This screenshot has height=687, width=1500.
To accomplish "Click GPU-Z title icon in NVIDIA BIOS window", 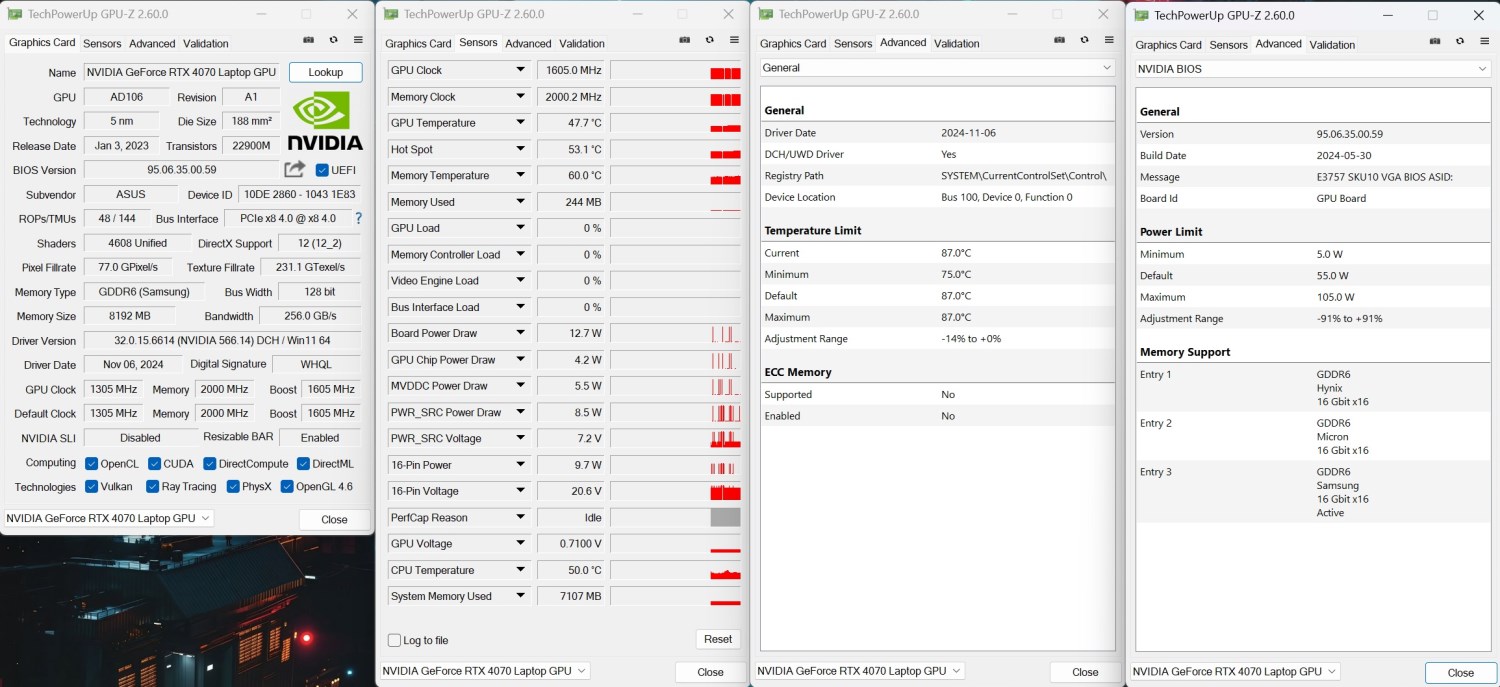I will pyautogui.click(x=1141, y=15).
